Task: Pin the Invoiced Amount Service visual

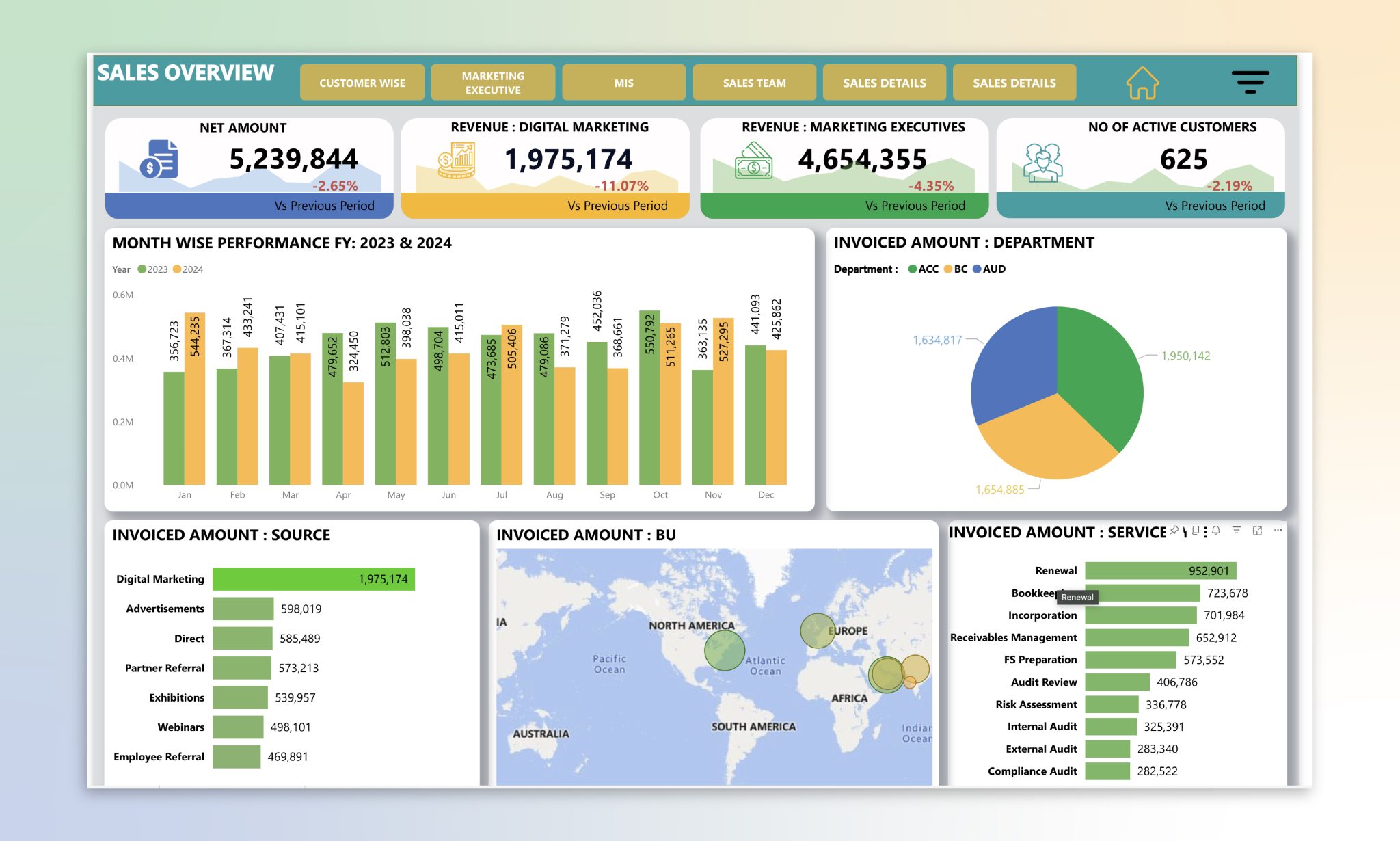Action: coord(1175,531)
